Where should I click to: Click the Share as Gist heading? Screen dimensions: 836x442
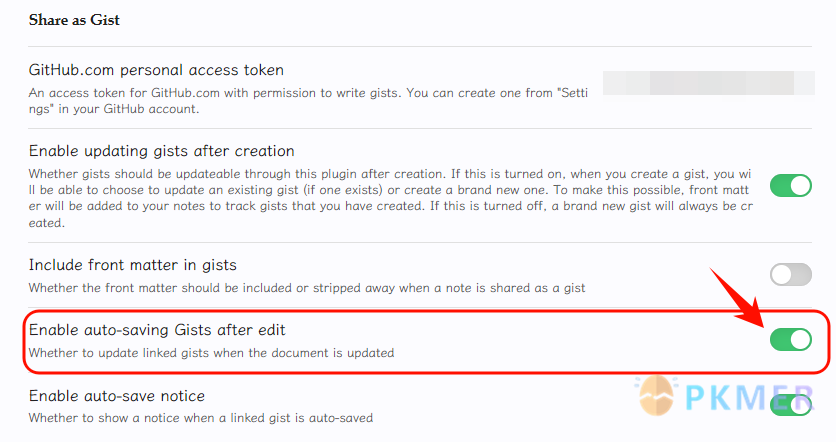[74, 20]
